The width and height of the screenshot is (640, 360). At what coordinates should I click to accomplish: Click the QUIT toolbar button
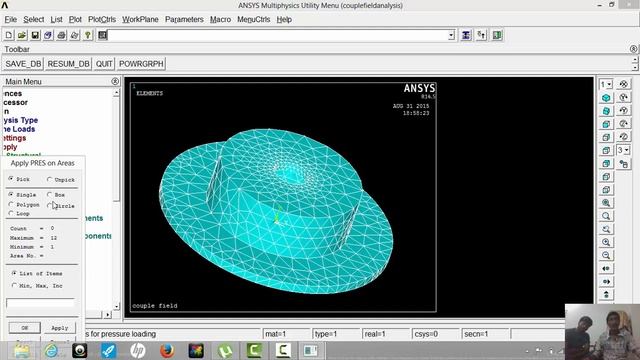pos(104,64)
